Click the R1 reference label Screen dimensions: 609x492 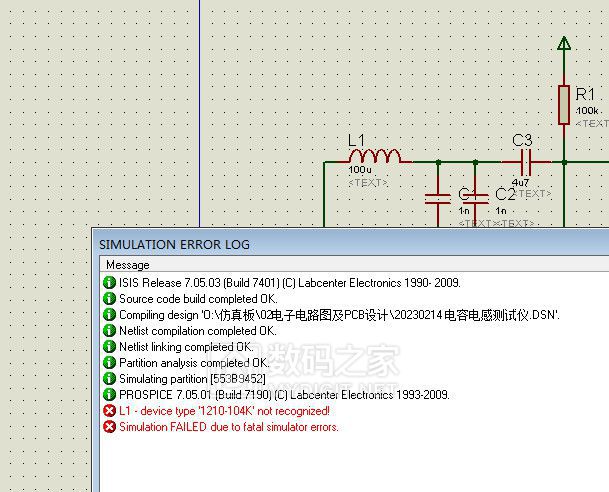[x=585, y=94]
